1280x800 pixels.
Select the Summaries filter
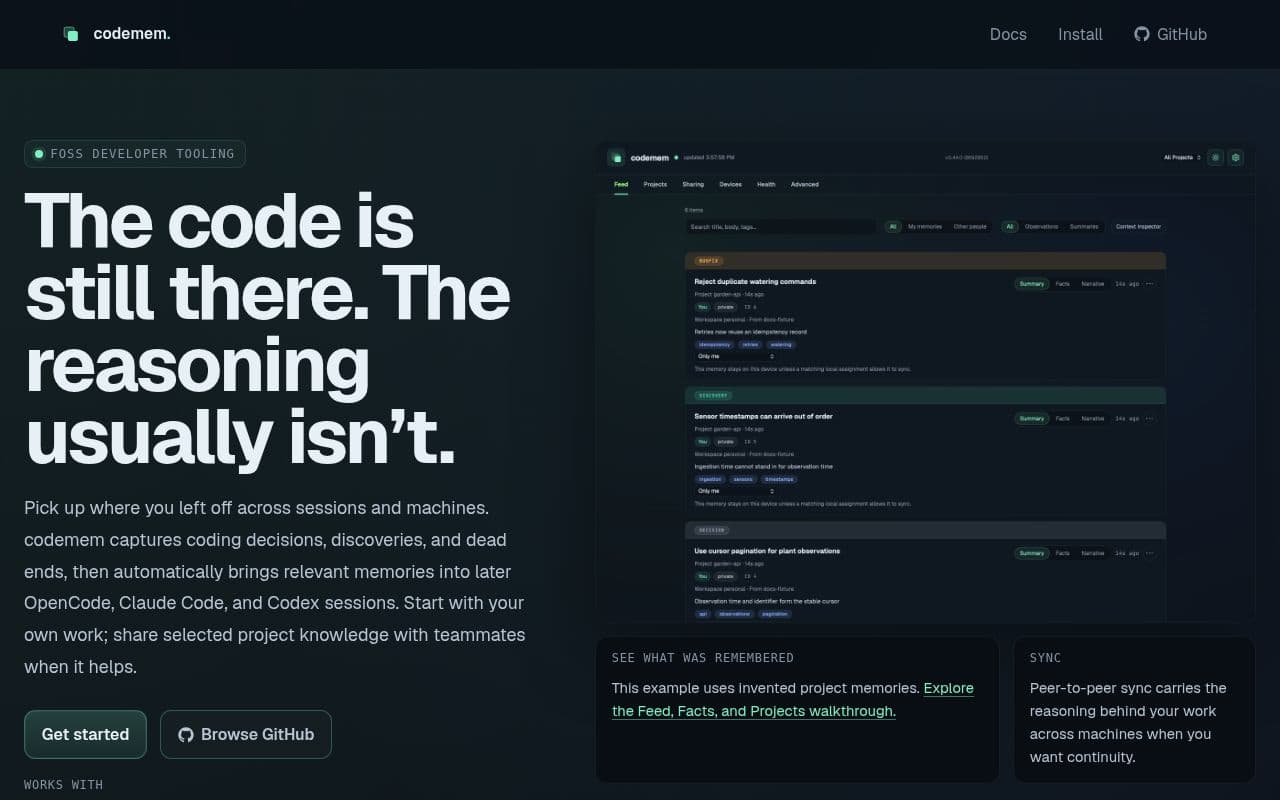tap(1084, 227)
